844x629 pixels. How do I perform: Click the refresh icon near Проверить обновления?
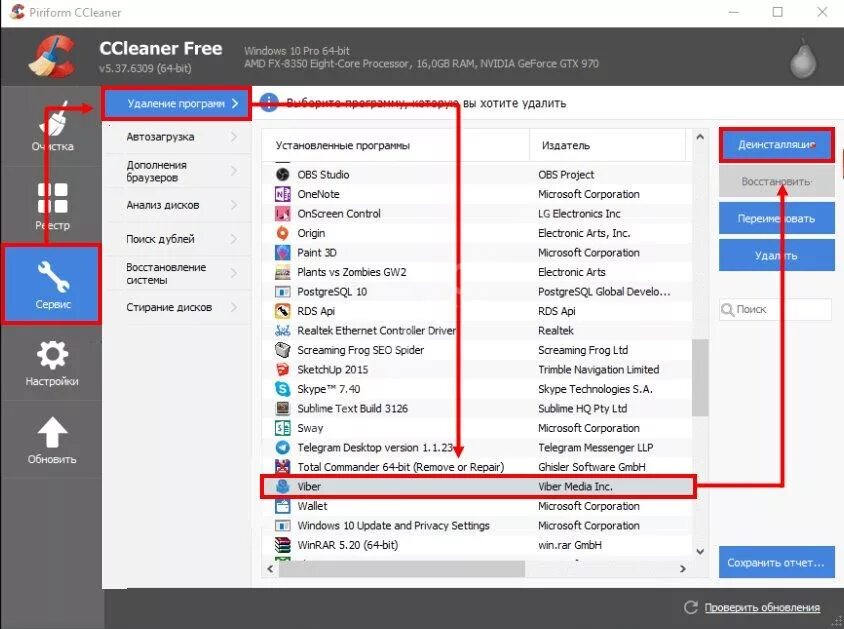(691, 607)
